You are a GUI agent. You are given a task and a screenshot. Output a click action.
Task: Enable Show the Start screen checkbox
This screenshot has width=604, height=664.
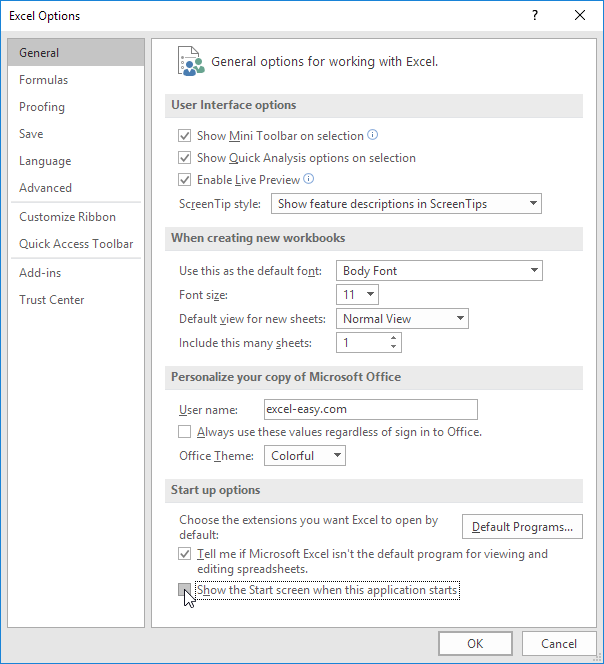click(184, 590)
